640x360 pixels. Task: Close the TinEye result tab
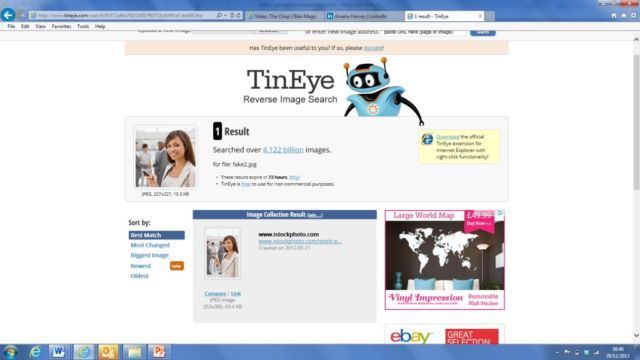[x=480, y=16]
